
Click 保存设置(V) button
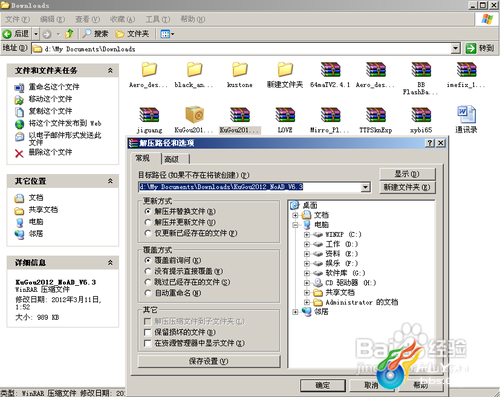tap(209, 361)
